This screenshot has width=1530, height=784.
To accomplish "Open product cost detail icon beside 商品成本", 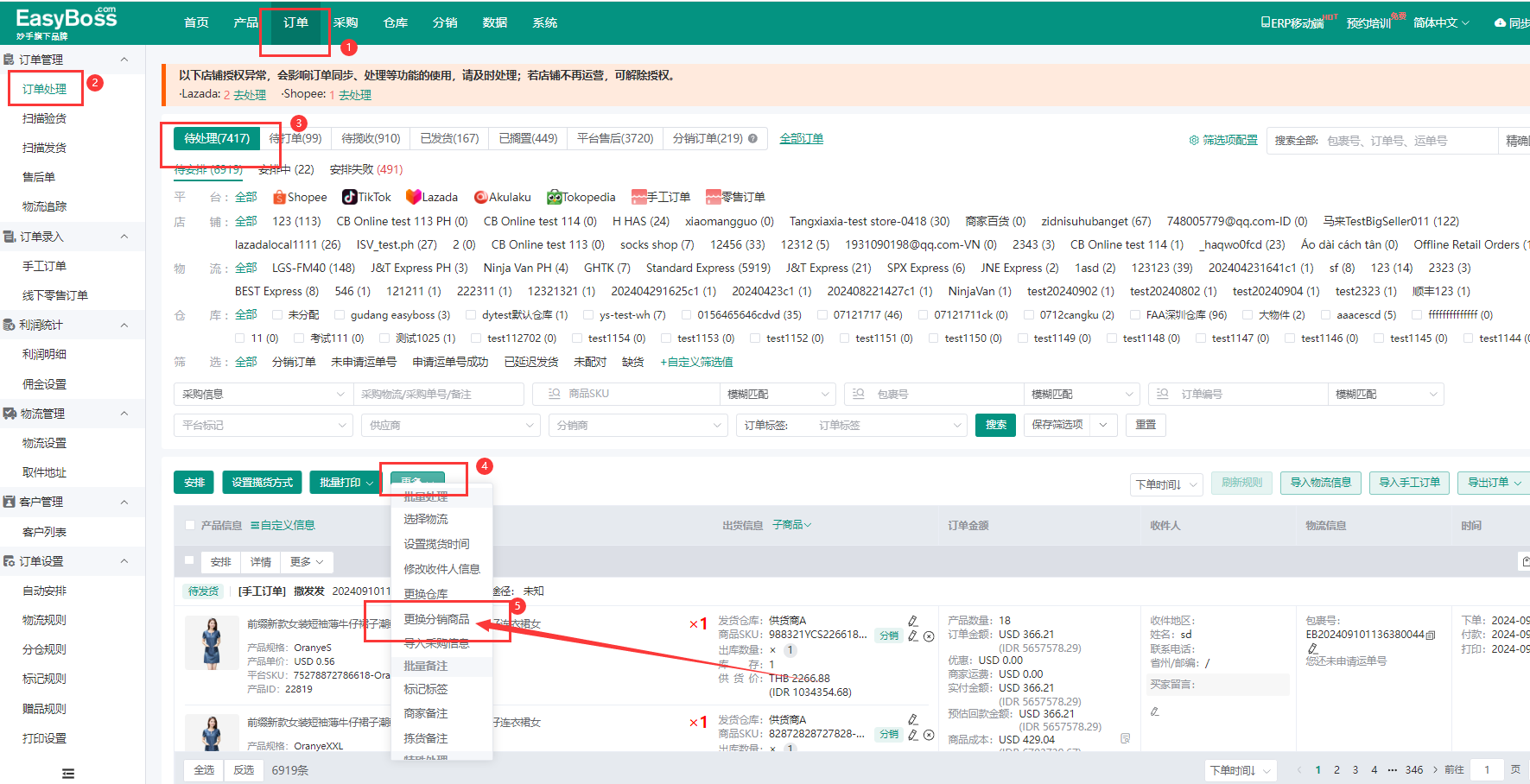I will click(x=1126, y=738).
